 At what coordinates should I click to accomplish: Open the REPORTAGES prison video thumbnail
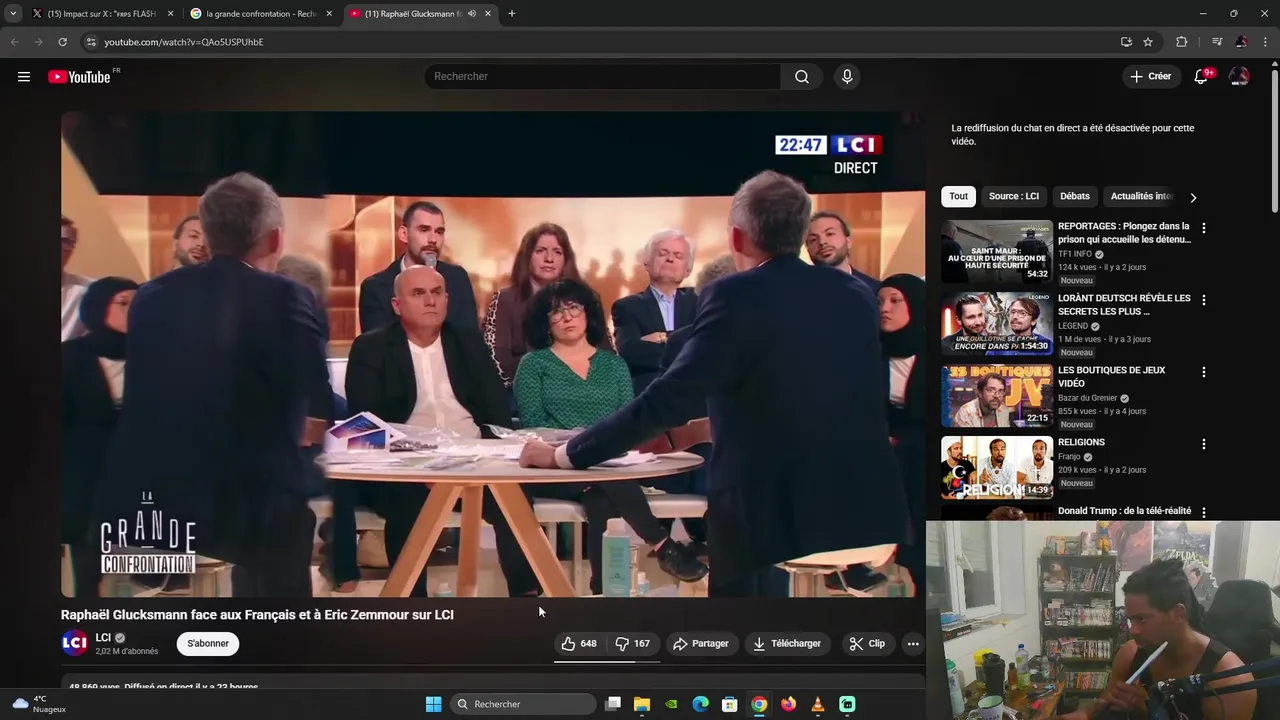tap(997, 251)
